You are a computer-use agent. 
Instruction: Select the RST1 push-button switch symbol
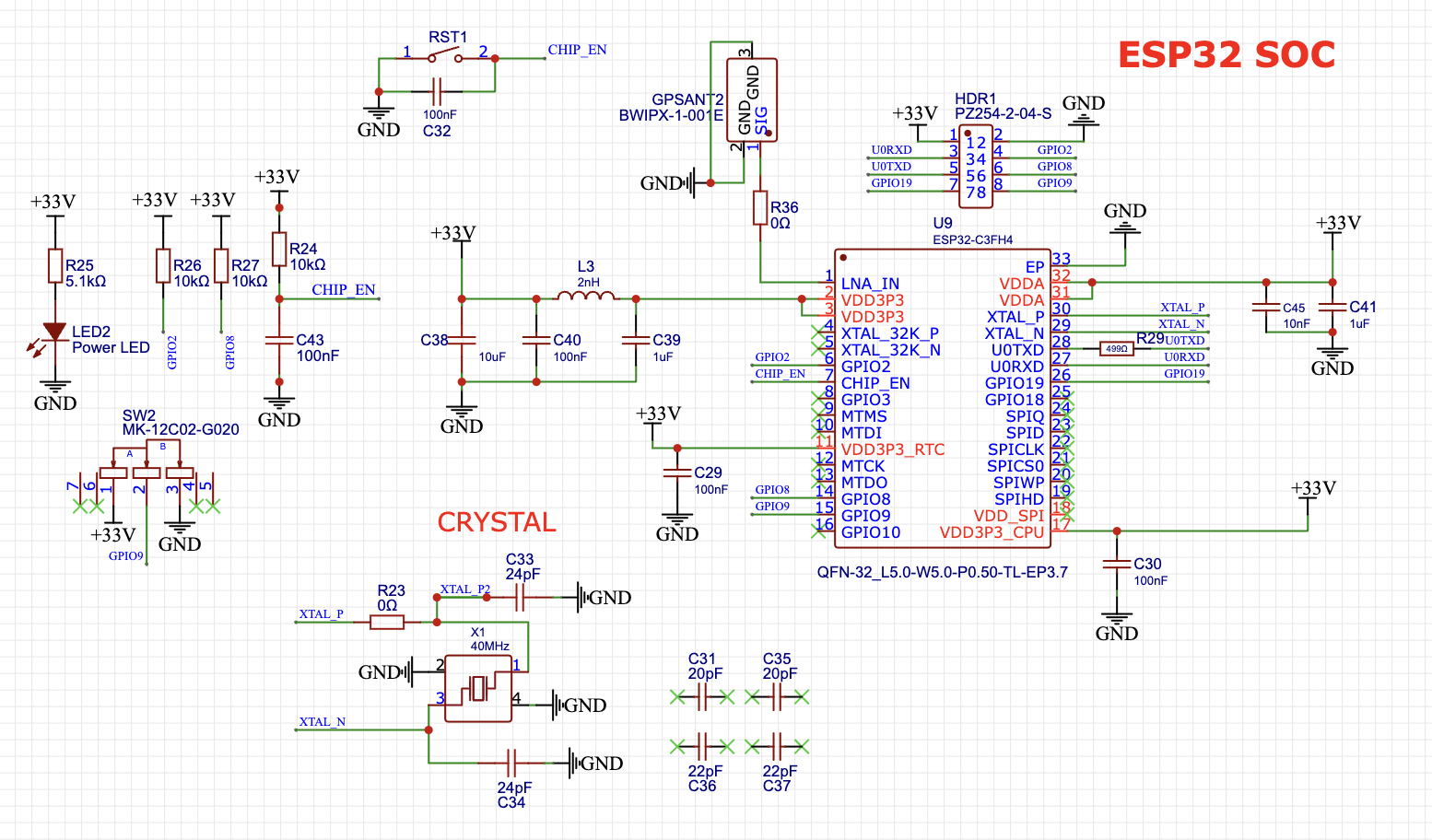(x=447, y=57)
